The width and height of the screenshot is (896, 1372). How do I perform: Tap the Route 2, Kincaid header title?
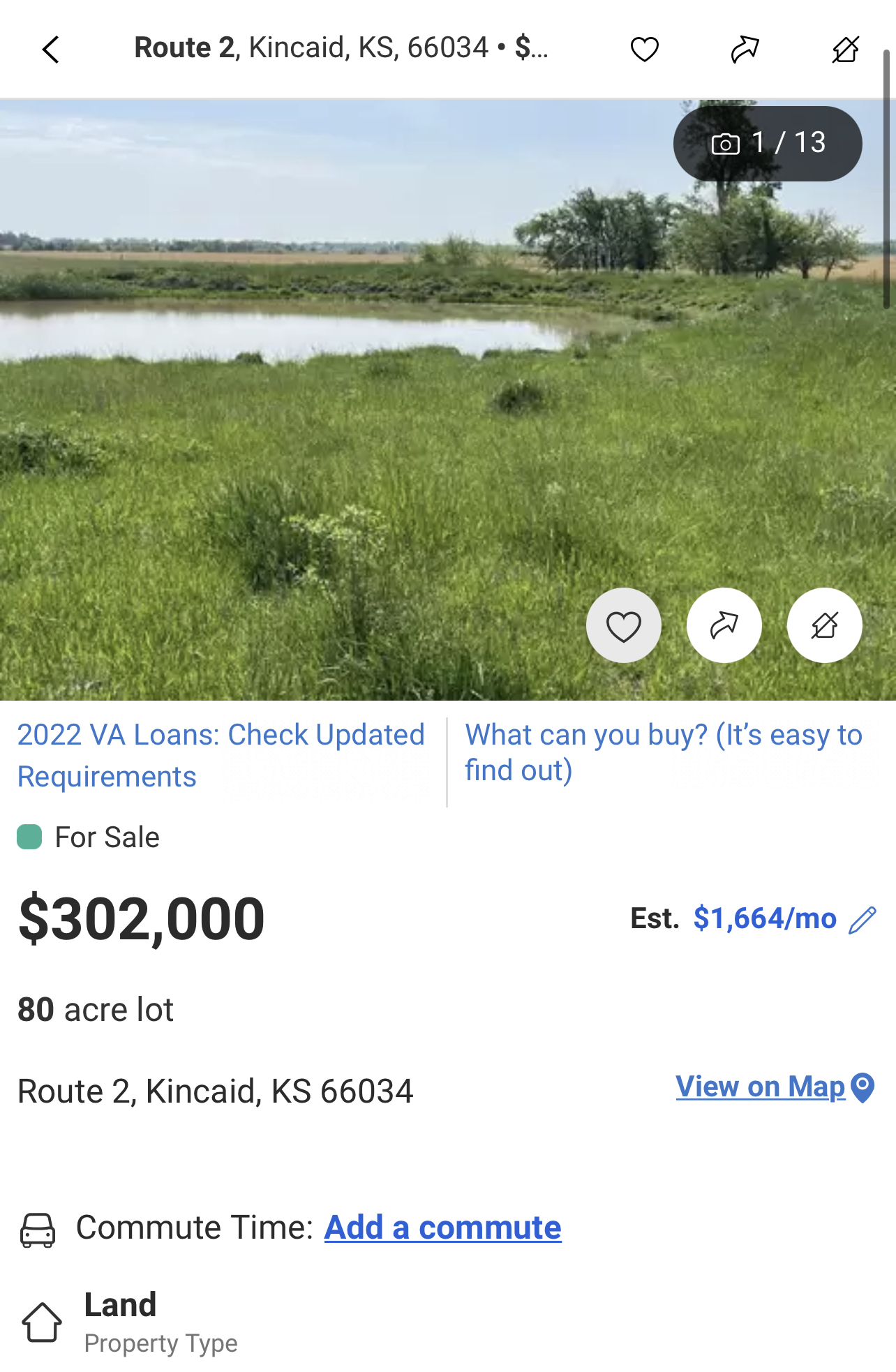341,48
